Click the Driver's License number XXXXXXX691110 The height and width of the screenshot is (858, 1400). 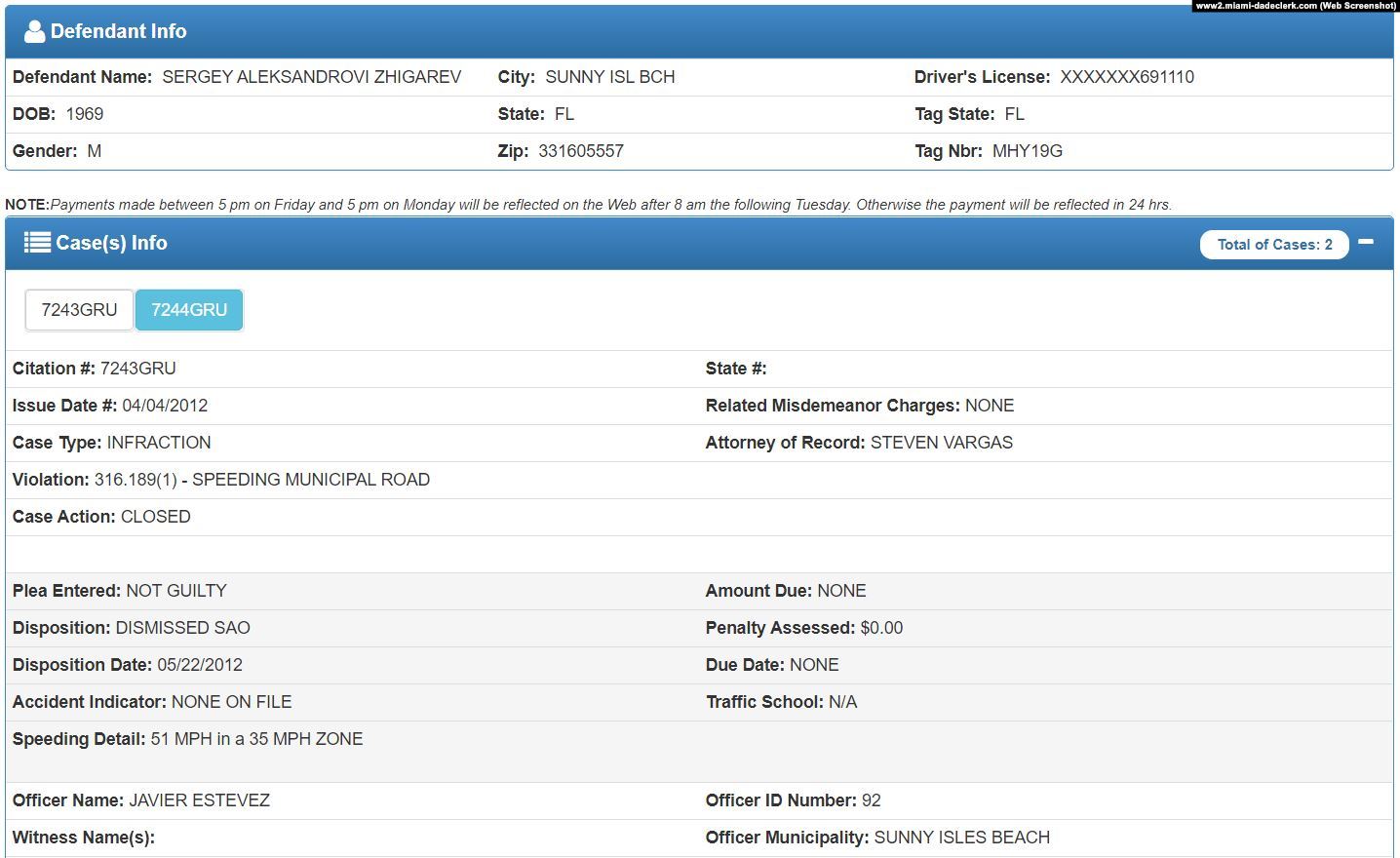tap(1126, 77)
